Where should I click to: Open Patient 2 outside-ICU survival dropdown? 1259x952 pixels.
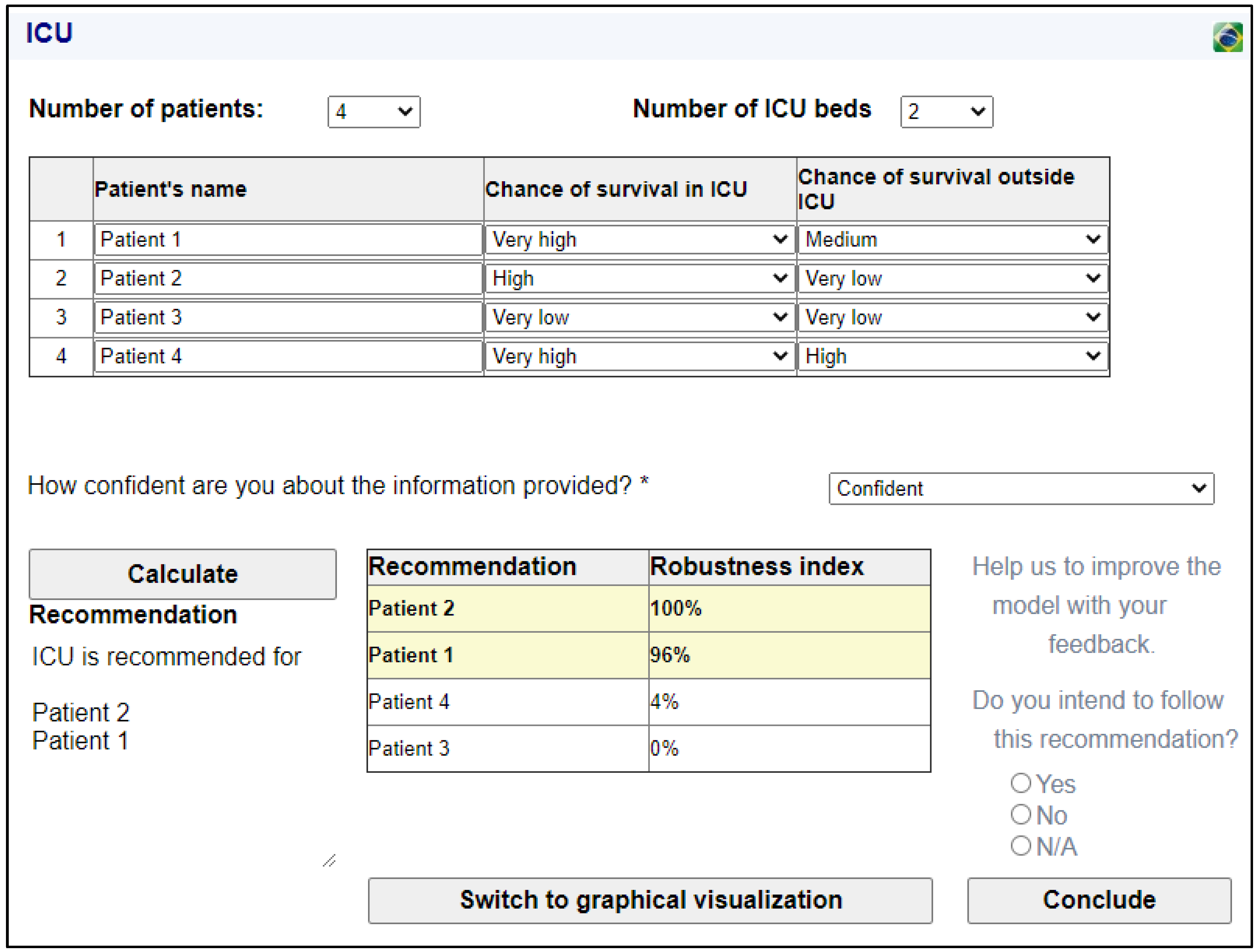[953, 278]
